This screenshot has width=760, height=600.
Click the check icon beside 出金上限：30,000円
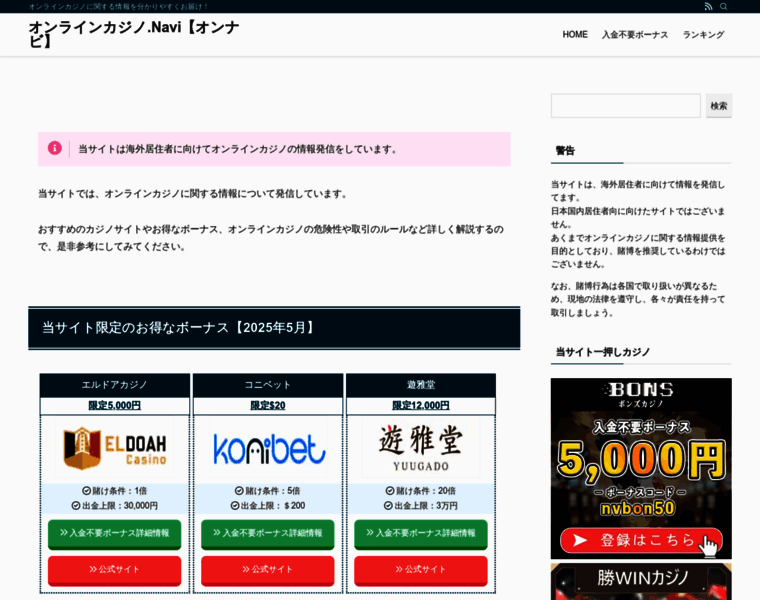coord(76,505)
